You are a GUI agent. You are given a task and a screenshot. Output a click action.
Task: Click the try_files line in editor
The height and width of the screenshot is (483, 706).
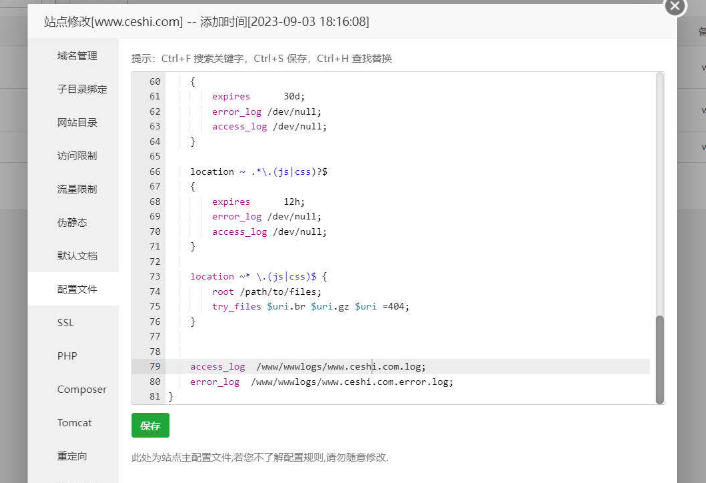coord(310,307)
